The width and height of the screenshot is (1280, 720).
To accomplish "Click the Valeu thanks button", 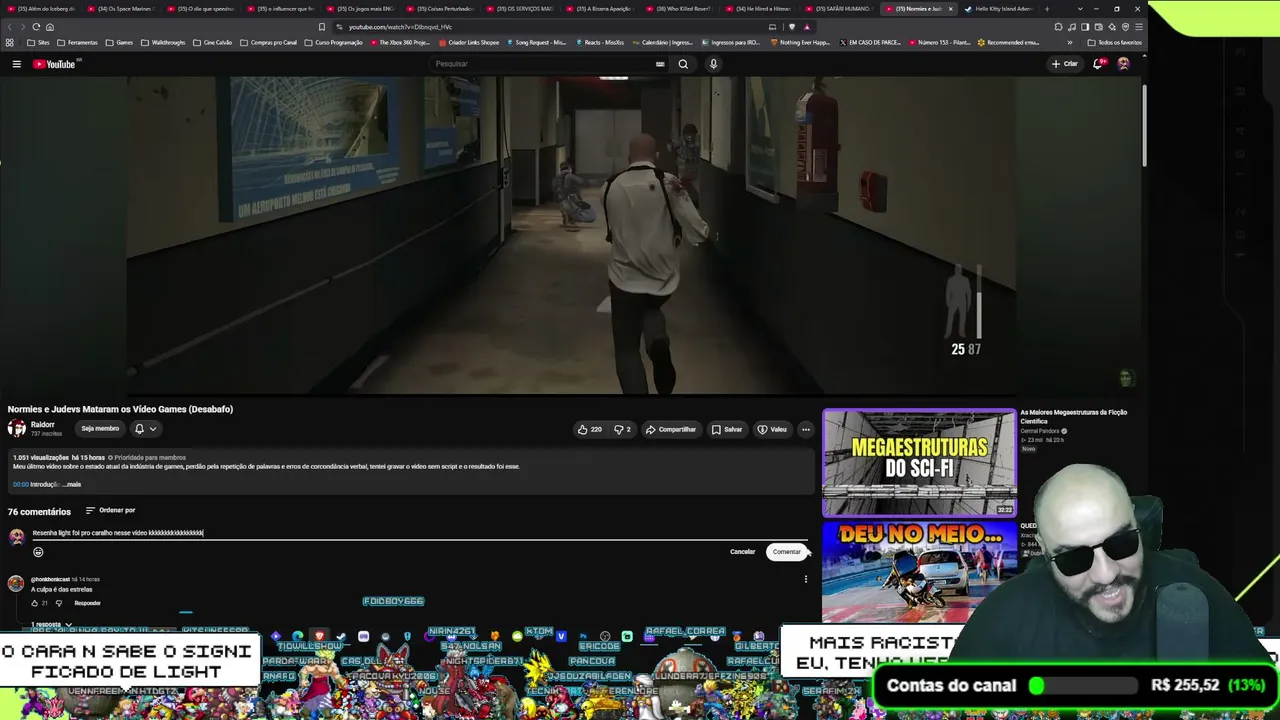I will coord(772,429).
